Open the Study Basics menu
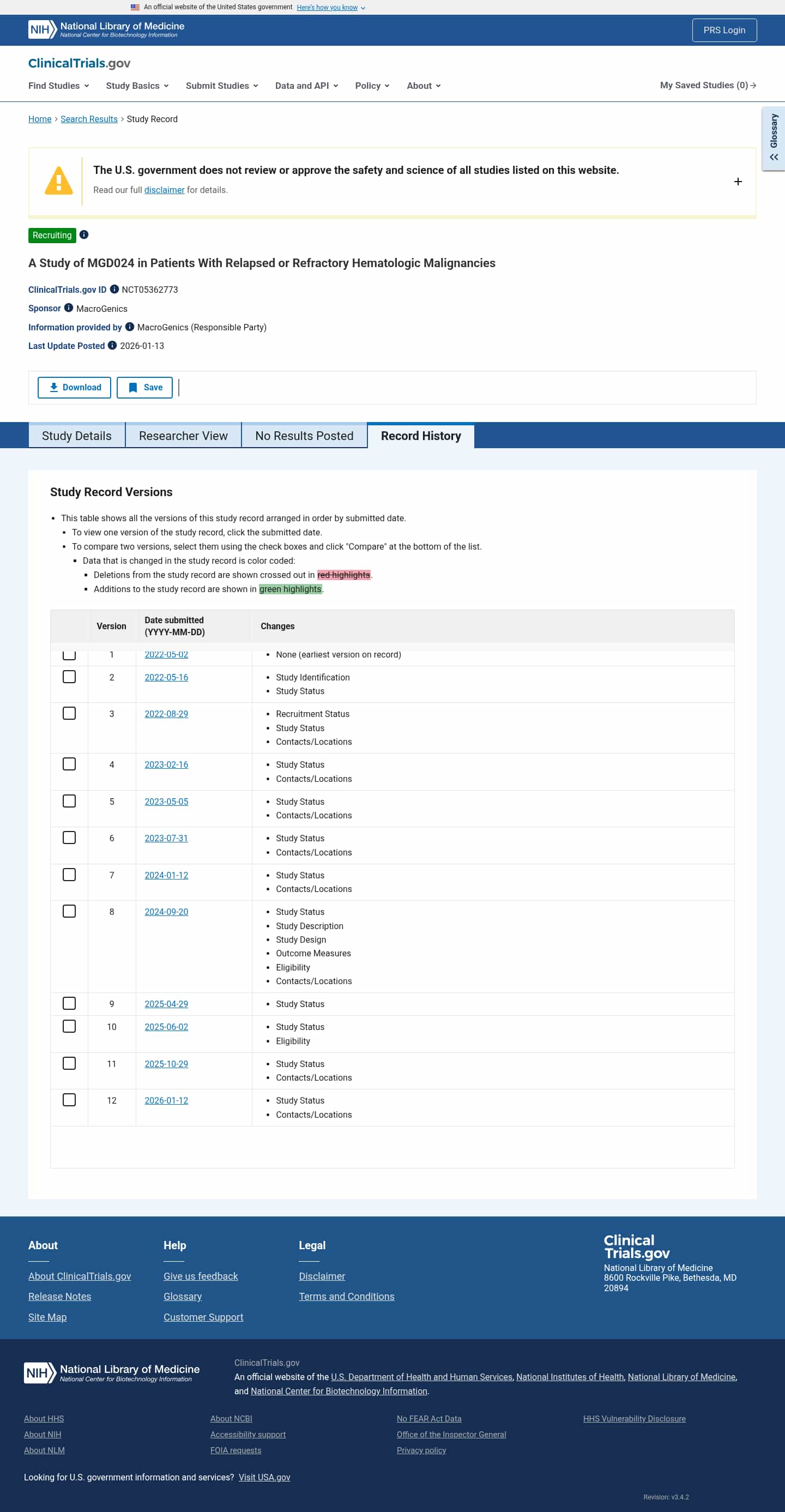 [x=137, y=86]
